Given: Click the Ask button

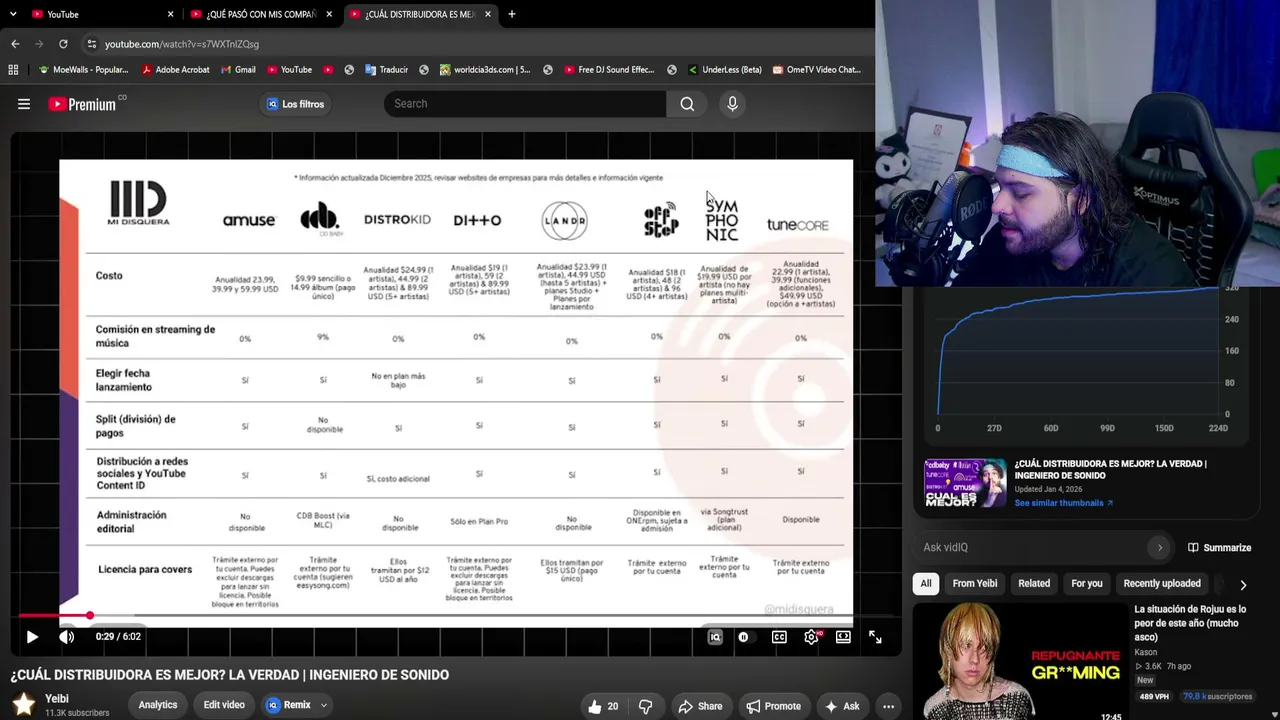Looking at the screenshot, I should pyautogui.click(x=842, y=706).
